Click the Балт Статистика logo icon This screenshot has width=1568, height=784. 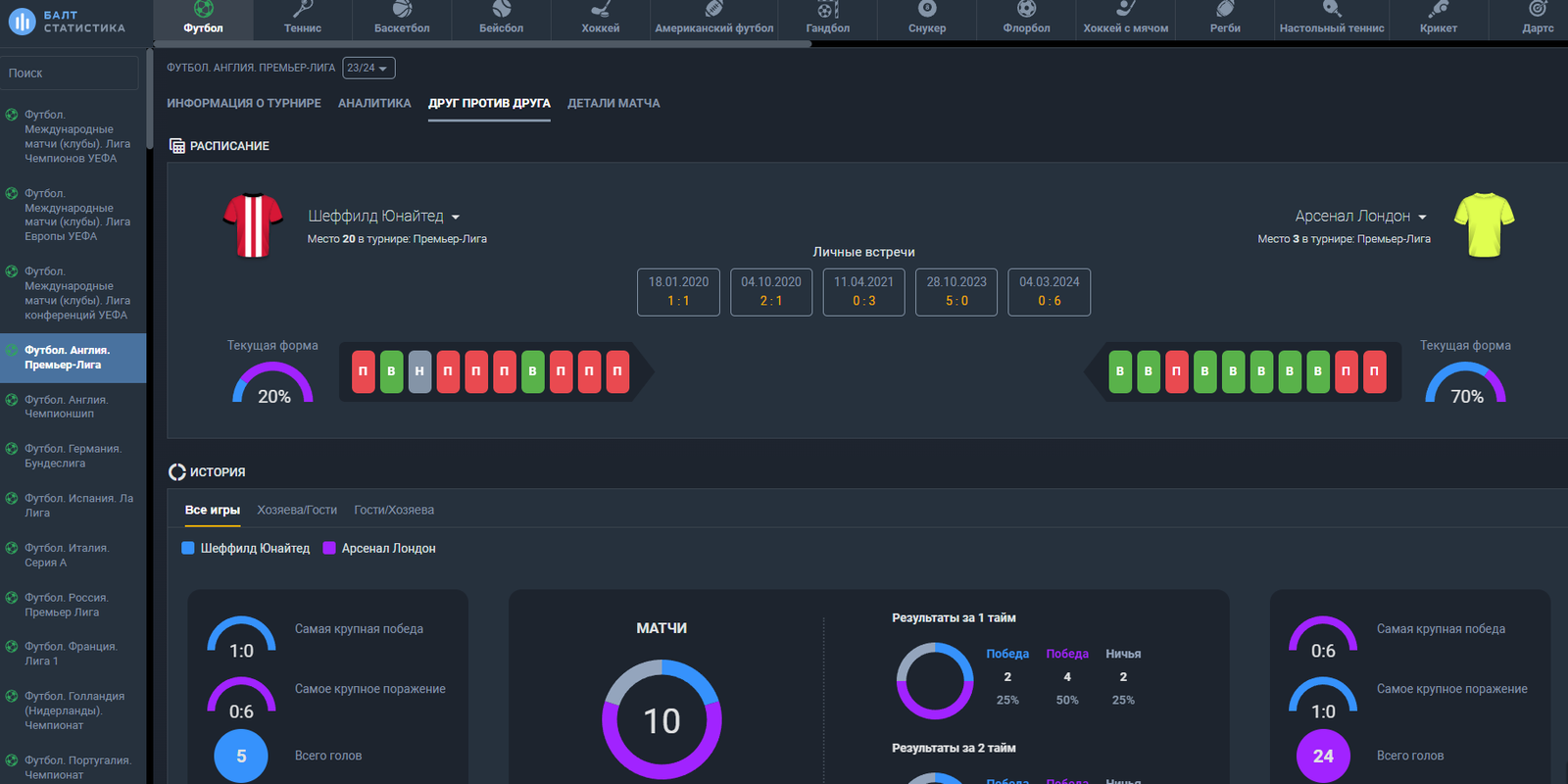22,21
